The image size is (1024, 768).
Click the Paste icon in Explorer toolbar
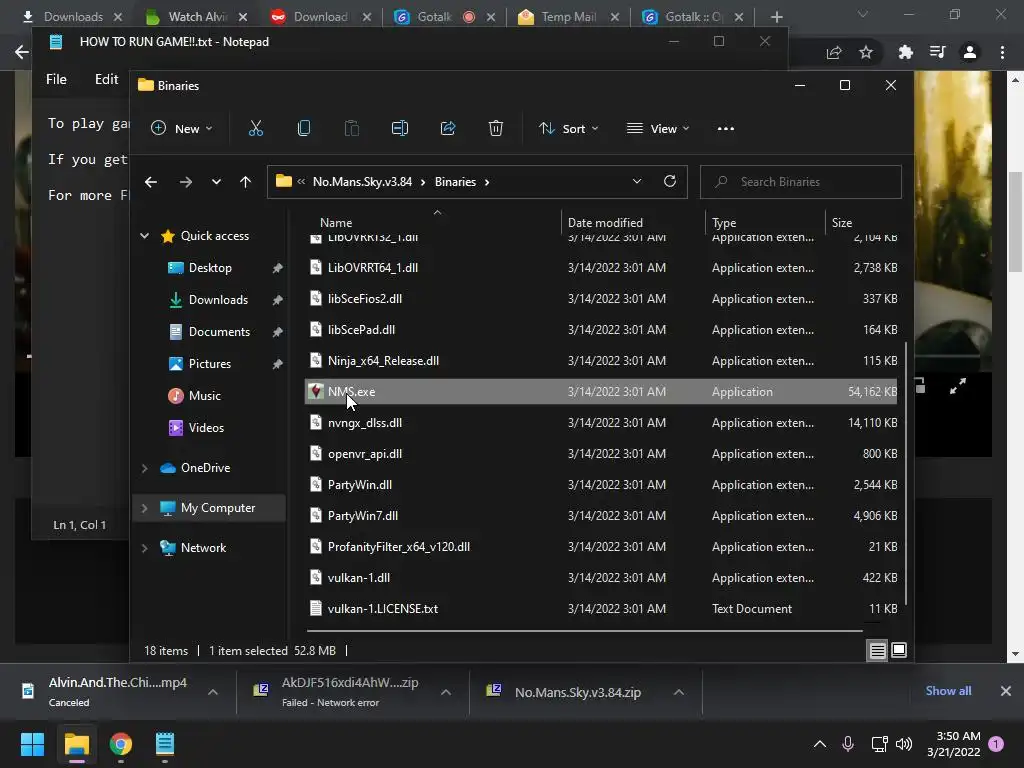point(351,129)
